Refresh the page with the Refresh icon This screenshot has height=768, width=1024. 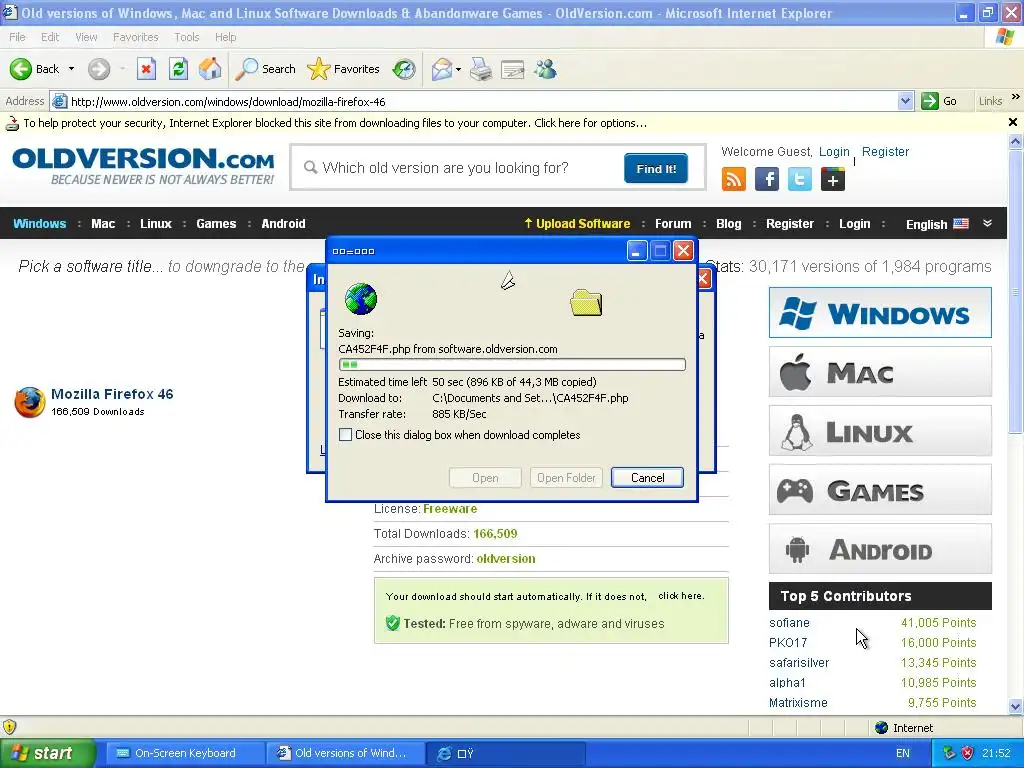(178, 69)
